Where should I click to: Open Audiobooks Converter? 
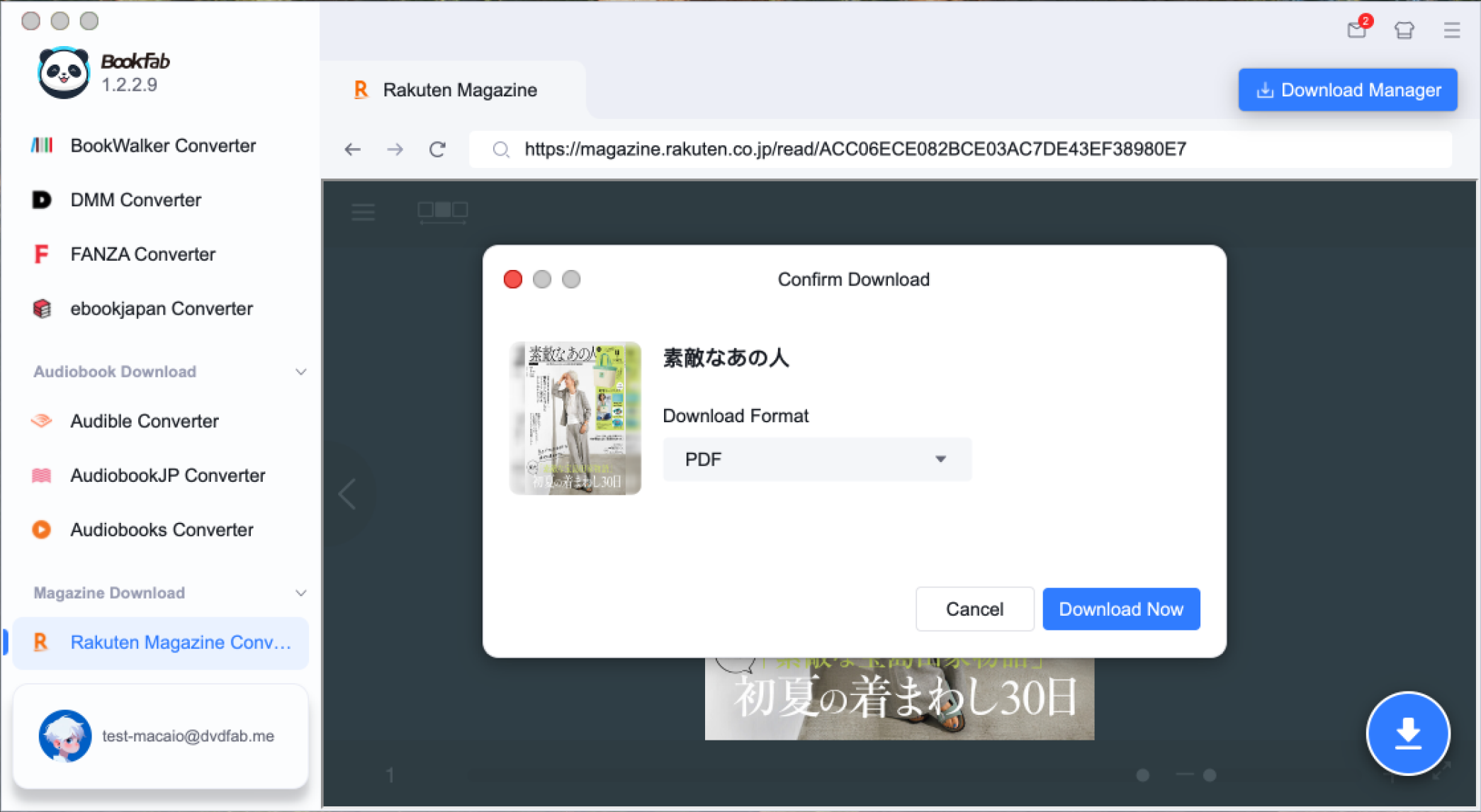point(162,530)
